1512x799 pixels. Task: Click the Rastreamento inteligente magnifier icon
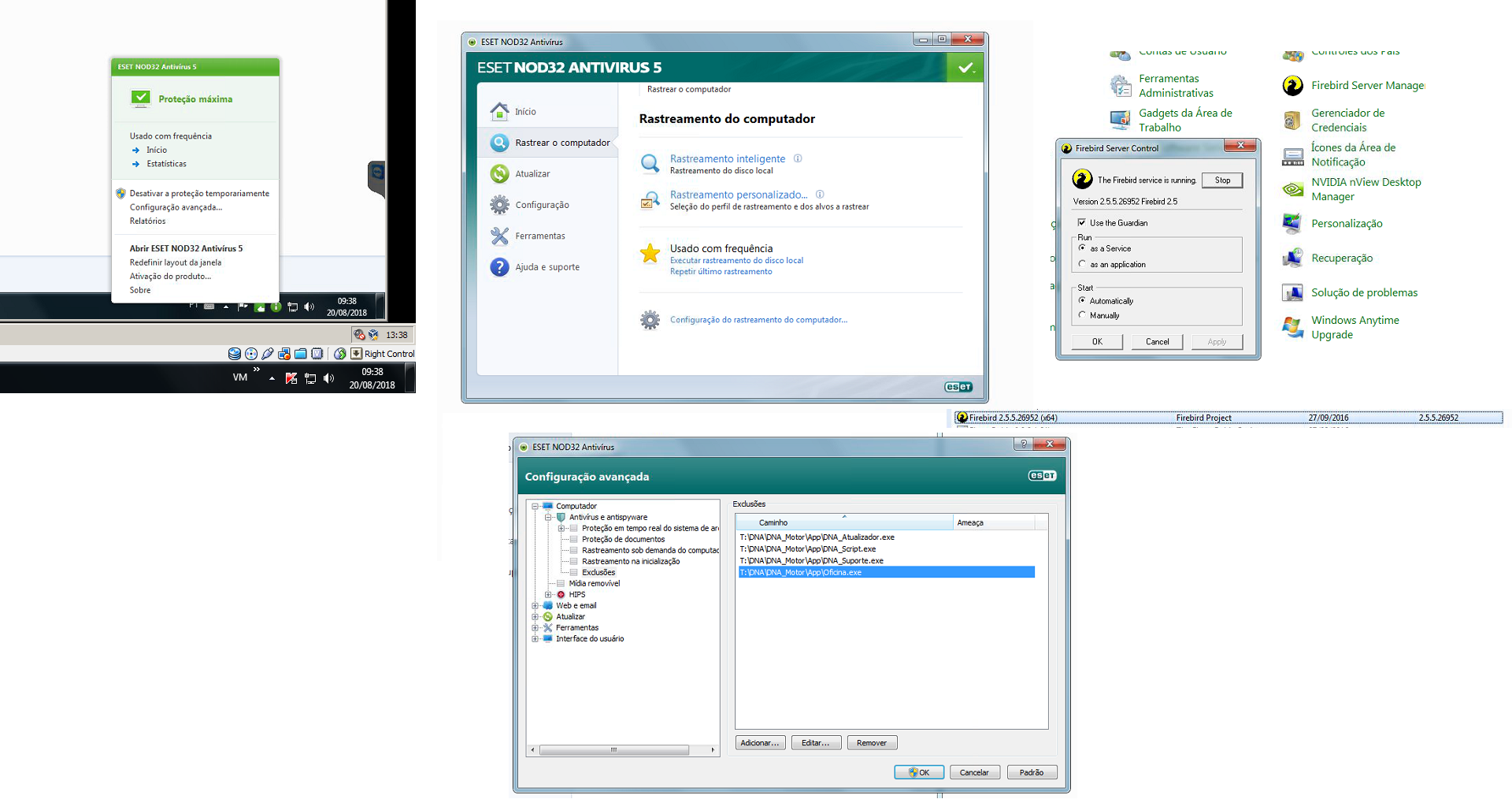point(650,164)
